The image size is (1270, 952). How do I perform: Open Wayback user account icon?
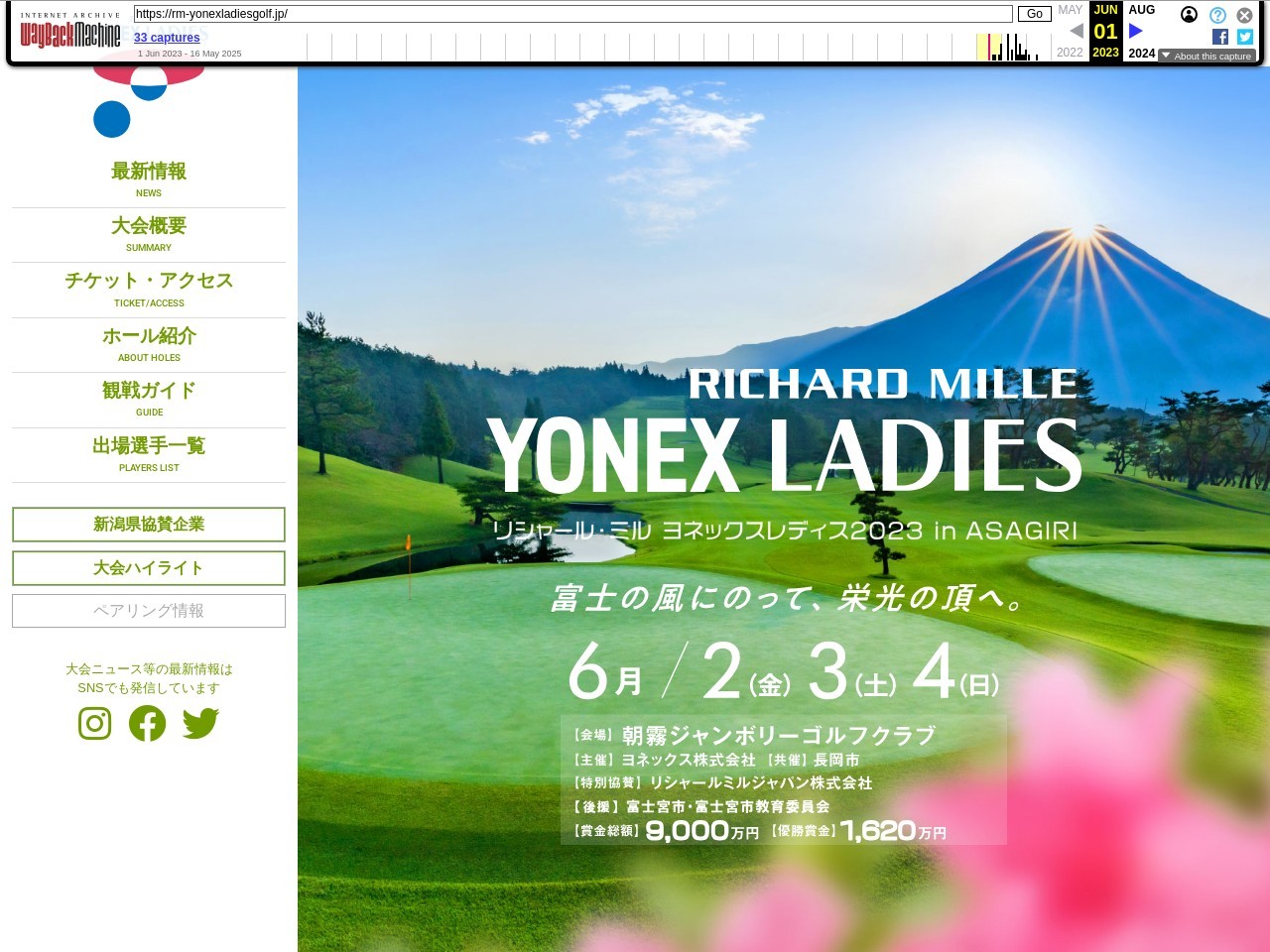(x=1189, y=15)
